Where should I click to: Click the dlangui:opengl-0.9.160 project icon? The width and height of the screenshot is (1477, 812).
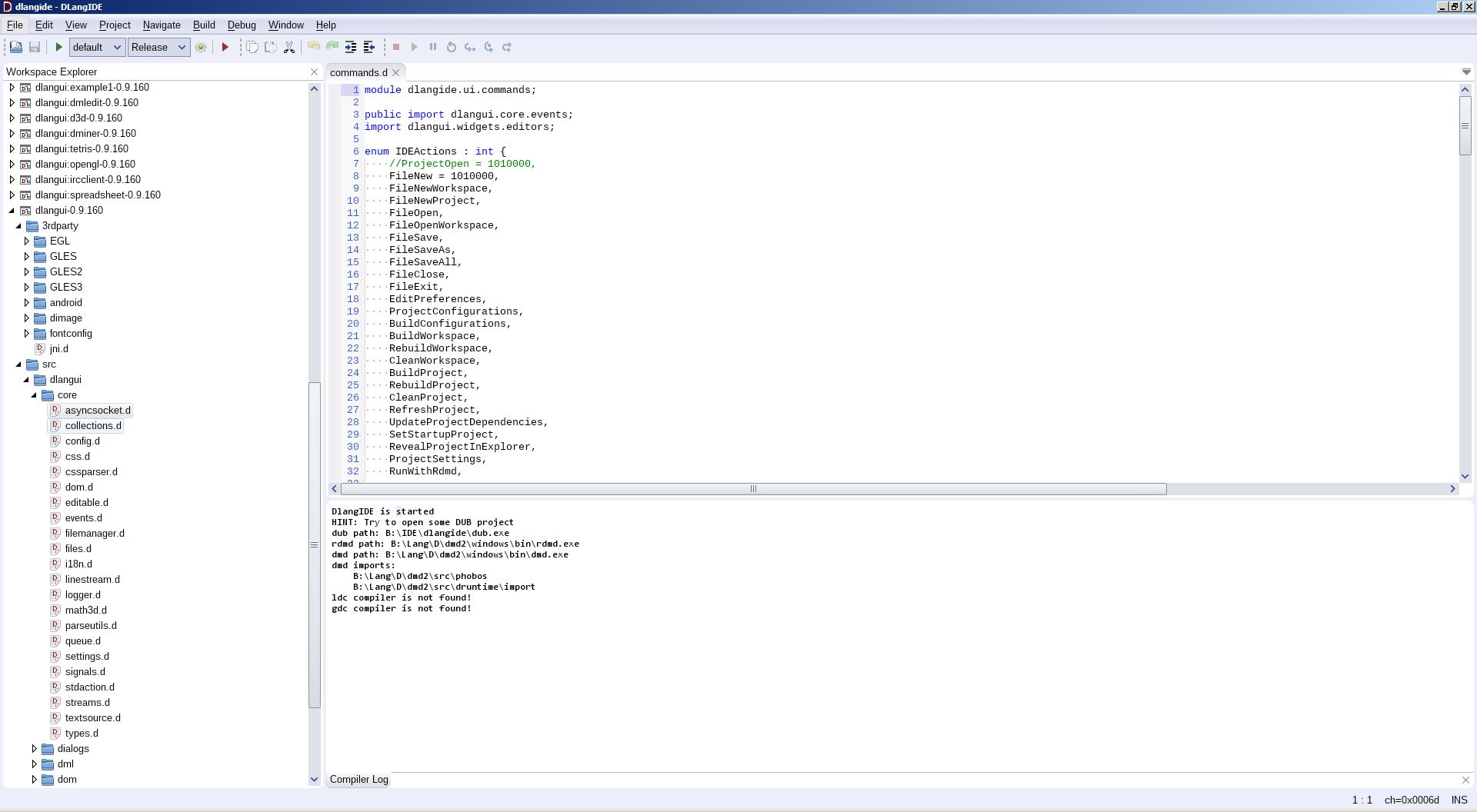point(25,164)
